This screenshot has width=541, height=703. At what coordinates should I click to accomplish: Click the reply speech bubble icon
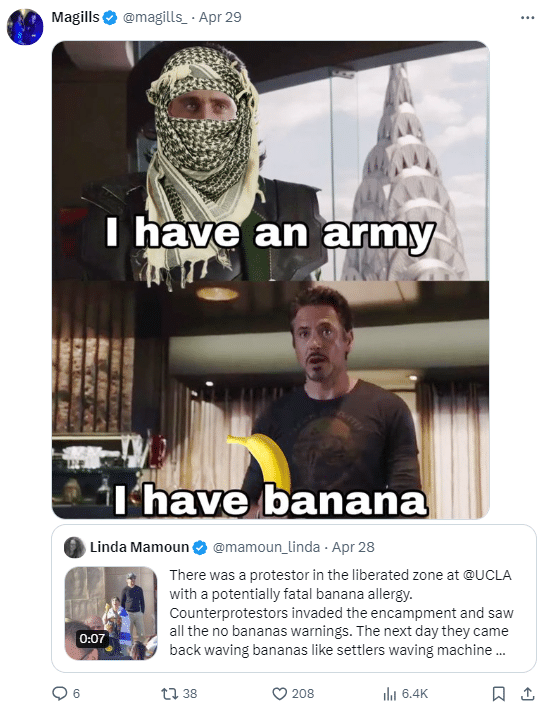[60, 693]
